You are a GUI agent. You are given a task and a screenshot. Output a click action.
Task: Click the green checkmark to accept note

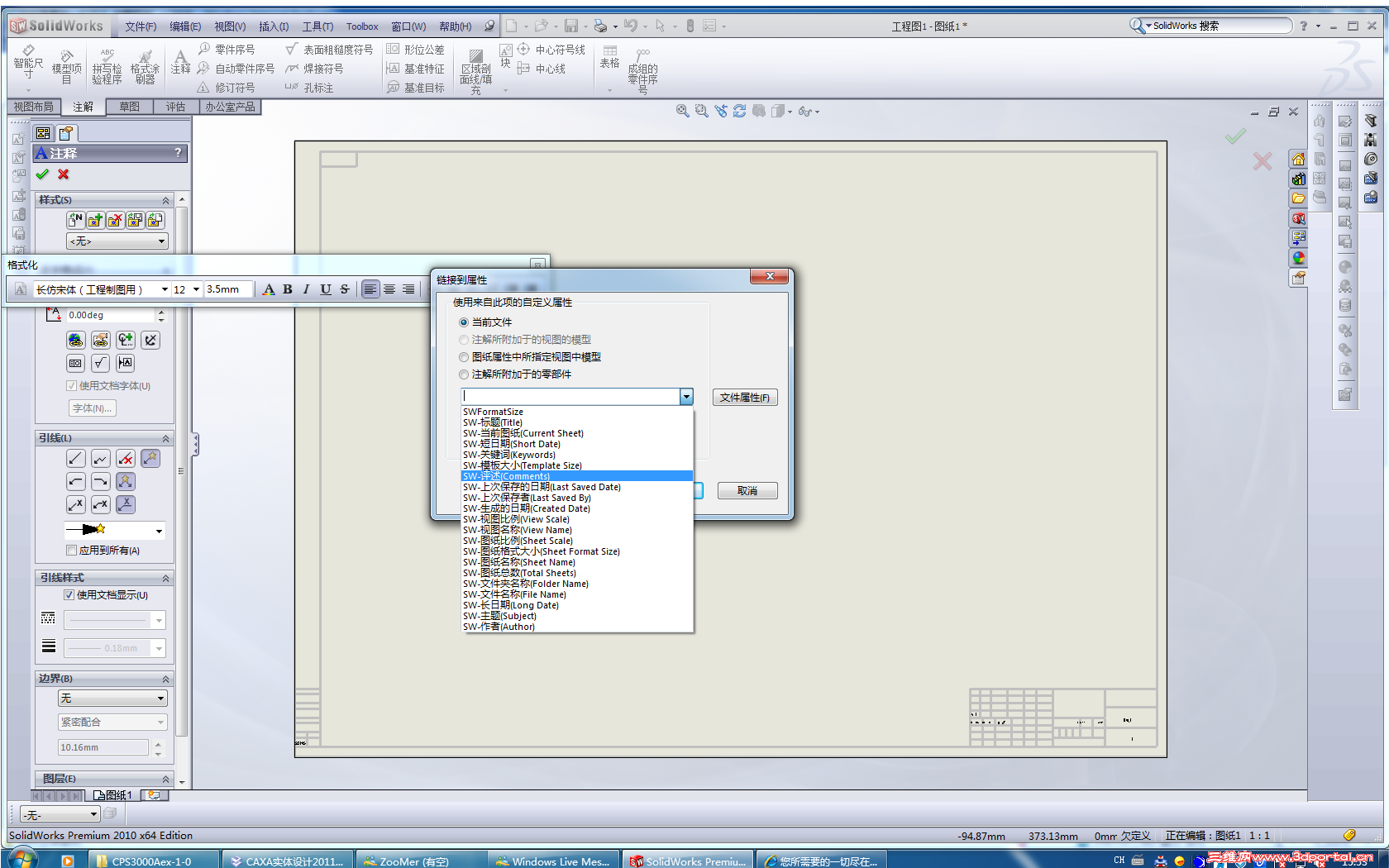[x=42, y=174]
